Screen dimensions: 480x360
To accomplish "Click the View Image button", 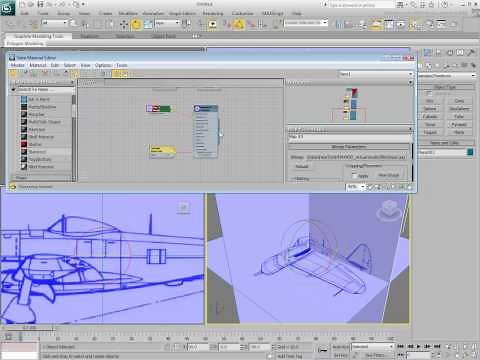I will pyautogui.click(x=389, y=175).
